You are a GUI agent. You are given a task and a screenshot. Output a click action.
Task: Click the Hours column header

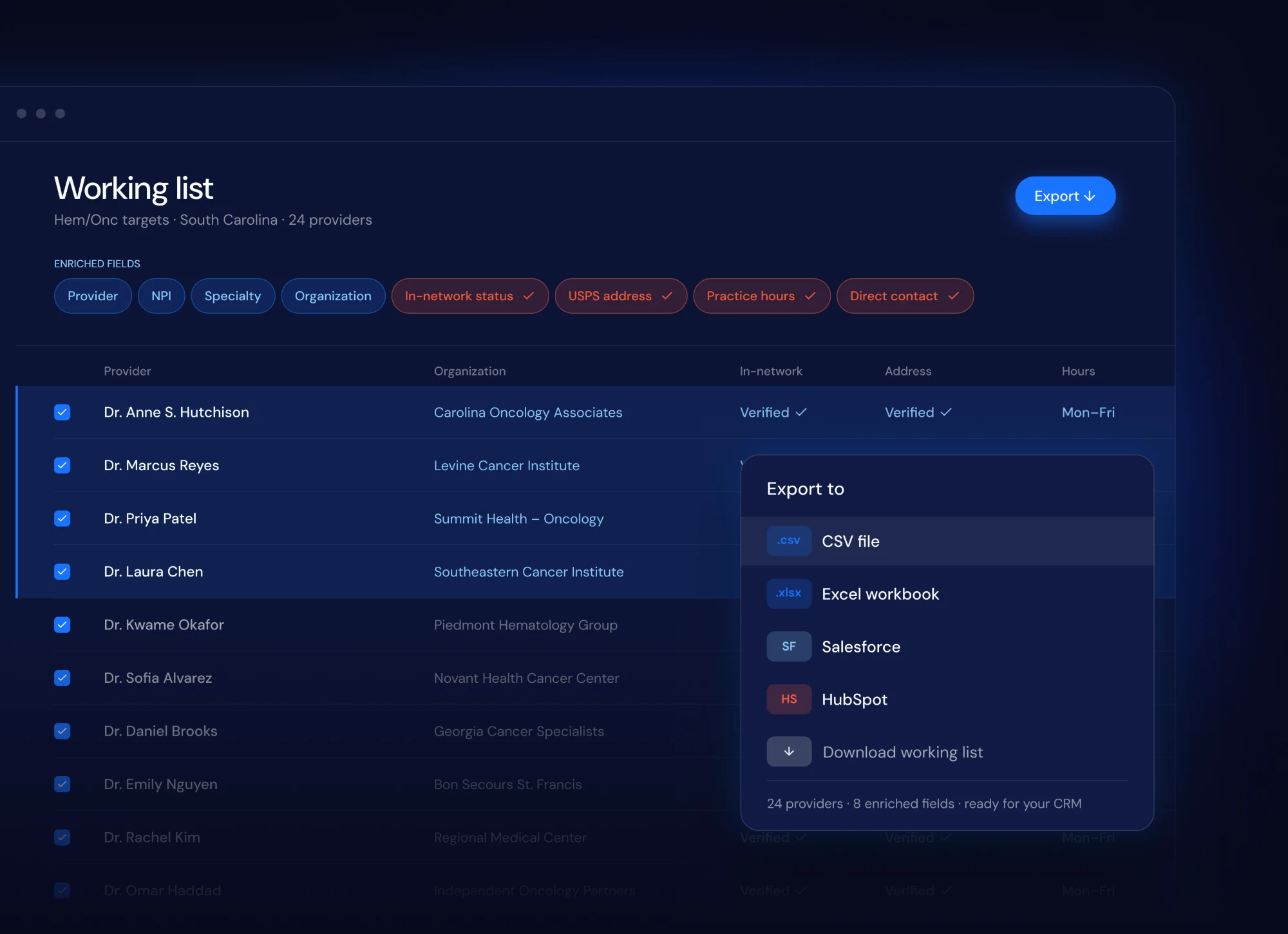pyautogui.click(x=1079, y=371)
